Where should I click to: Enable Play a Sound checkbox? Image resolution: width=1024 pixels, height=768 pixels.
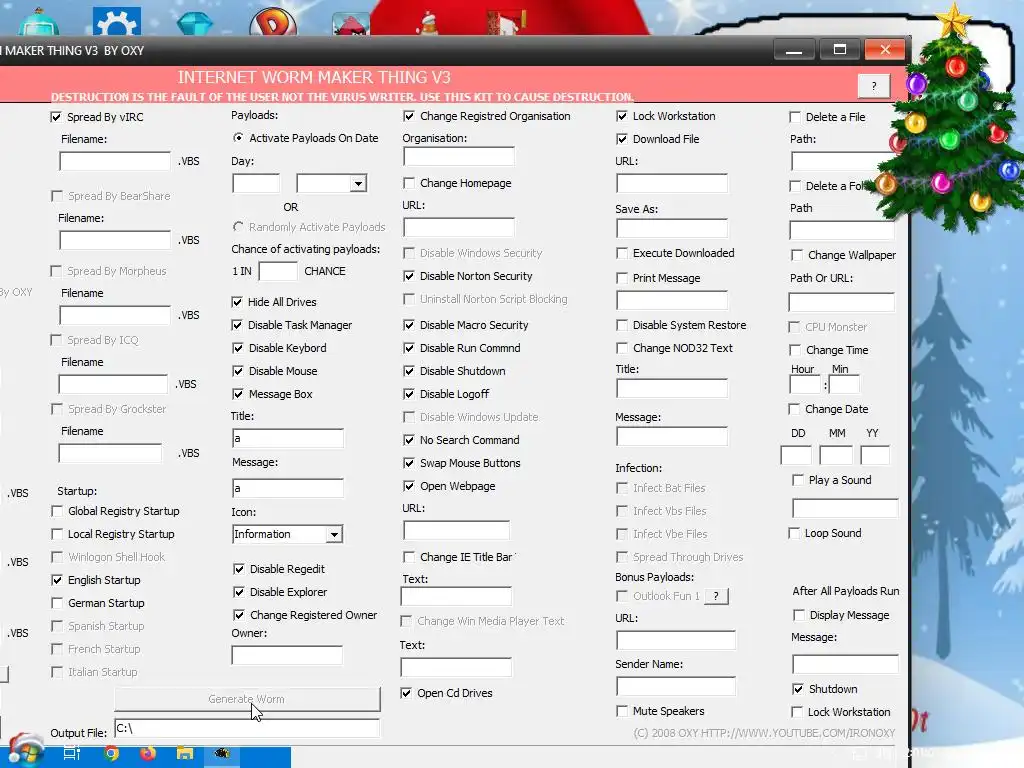coord(797,480)
